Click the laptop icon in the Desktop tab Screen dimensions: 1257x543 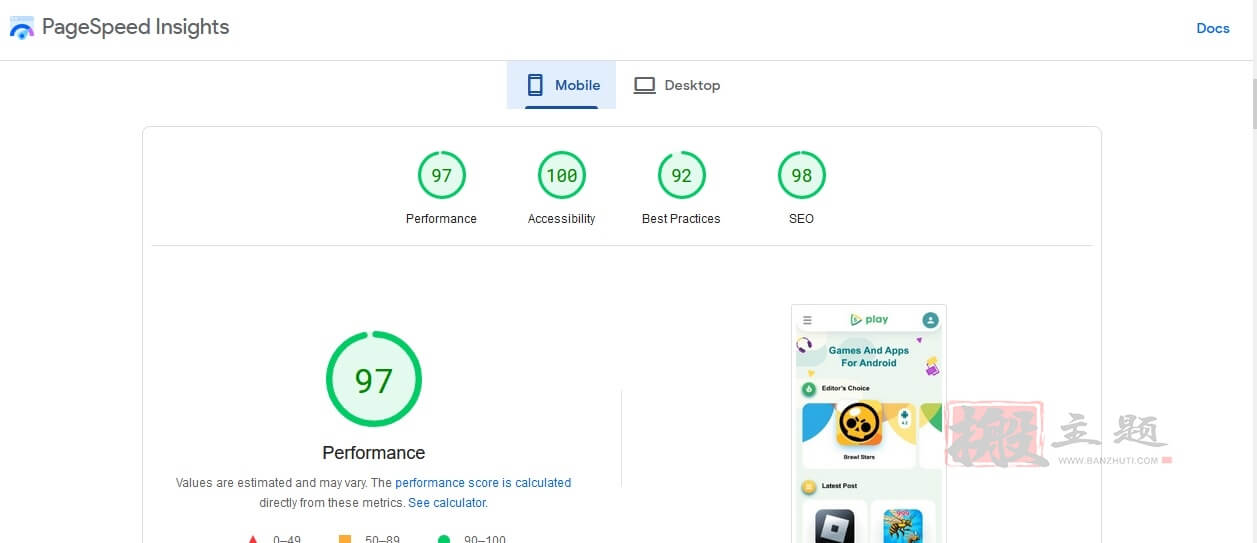point(645,85)
